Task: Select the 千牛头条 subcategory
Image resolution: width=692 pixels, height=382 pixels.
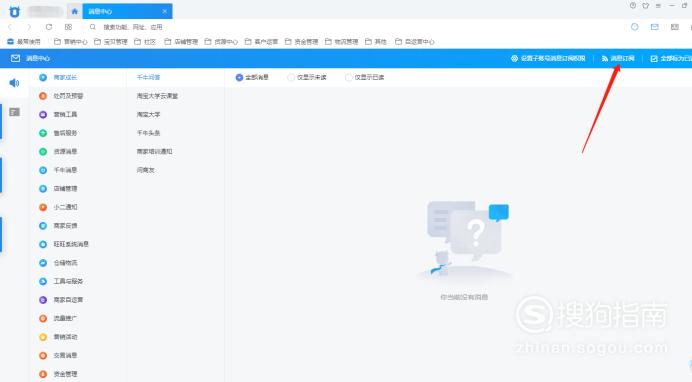Action: (148, 133)
